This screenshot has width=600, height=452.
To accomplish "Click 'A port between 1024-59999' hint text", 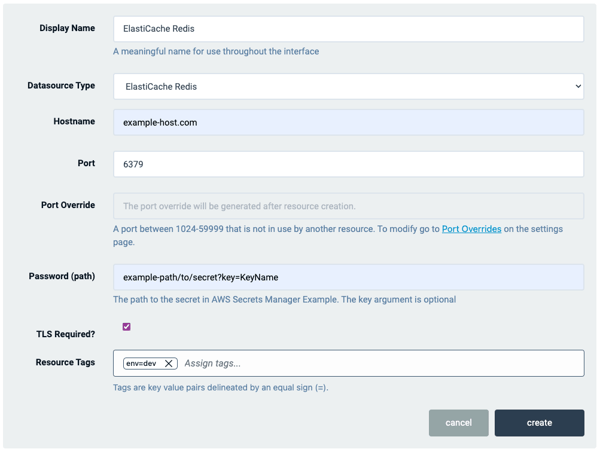I will tap(338, 235).
